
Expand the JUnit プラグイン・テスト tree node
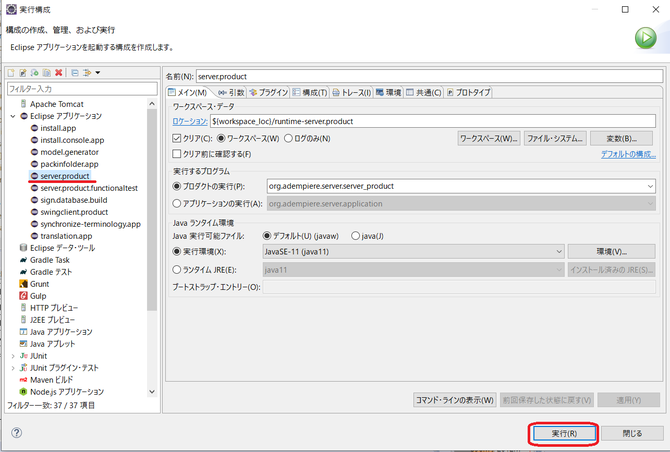click(x=13, y=368)
